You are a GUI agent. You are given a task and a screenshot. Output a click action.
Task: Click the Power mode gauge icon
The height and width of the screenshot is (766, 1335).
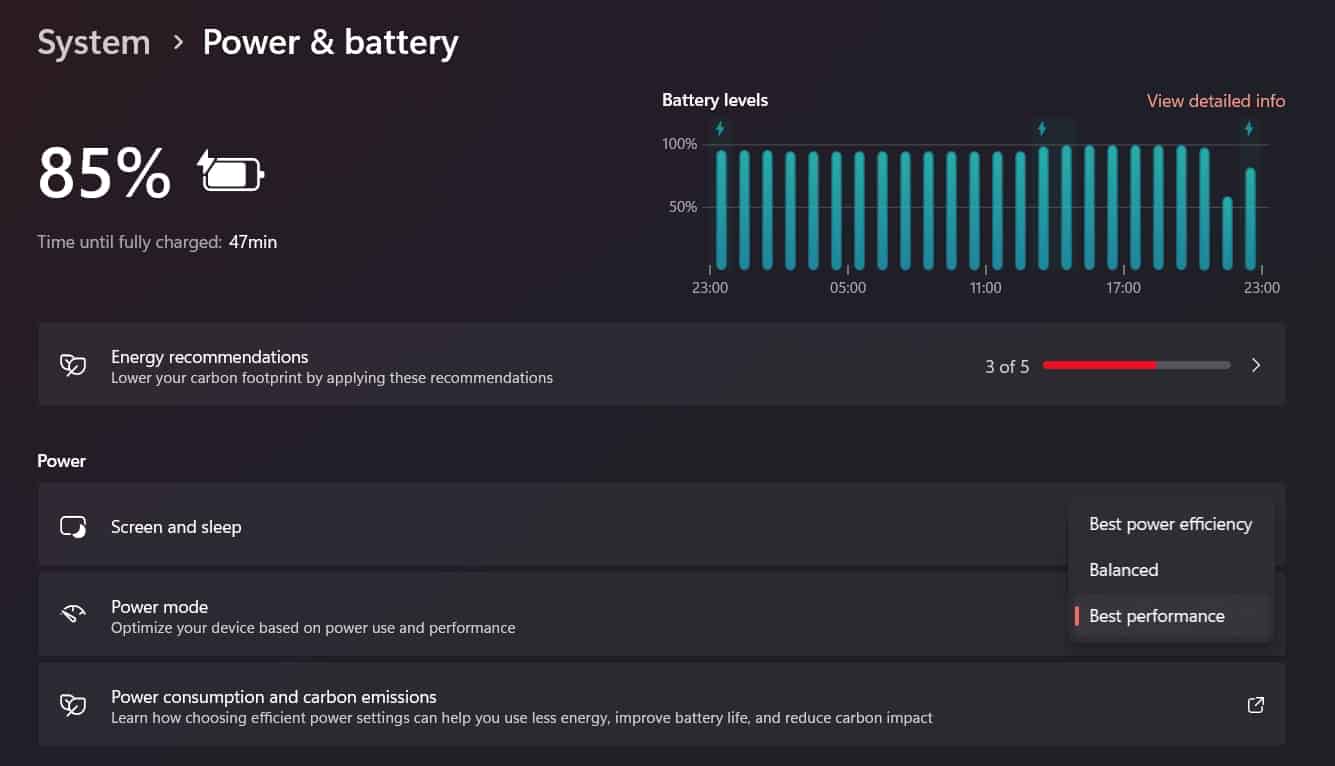click(x=73, y=614)
